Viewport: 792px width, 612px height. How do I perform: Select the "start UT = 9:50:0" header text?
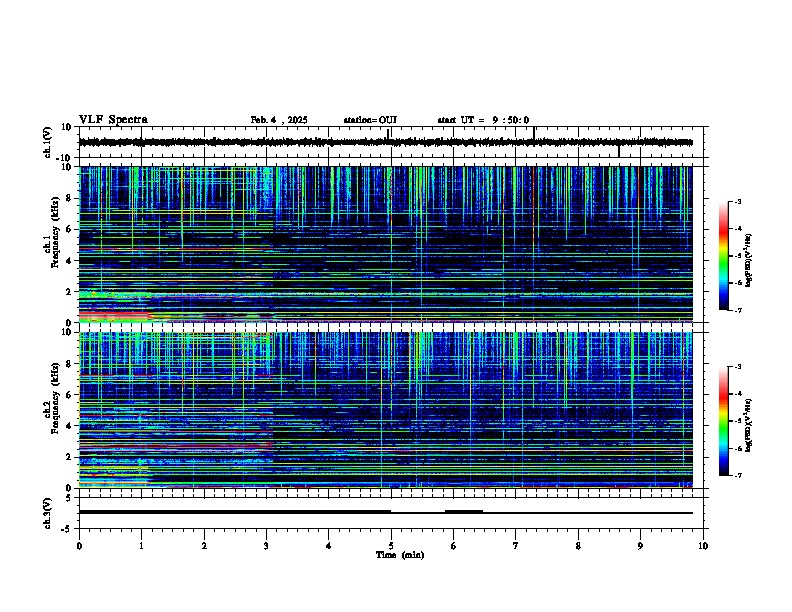pyautogui.click(x=483, y=120)
